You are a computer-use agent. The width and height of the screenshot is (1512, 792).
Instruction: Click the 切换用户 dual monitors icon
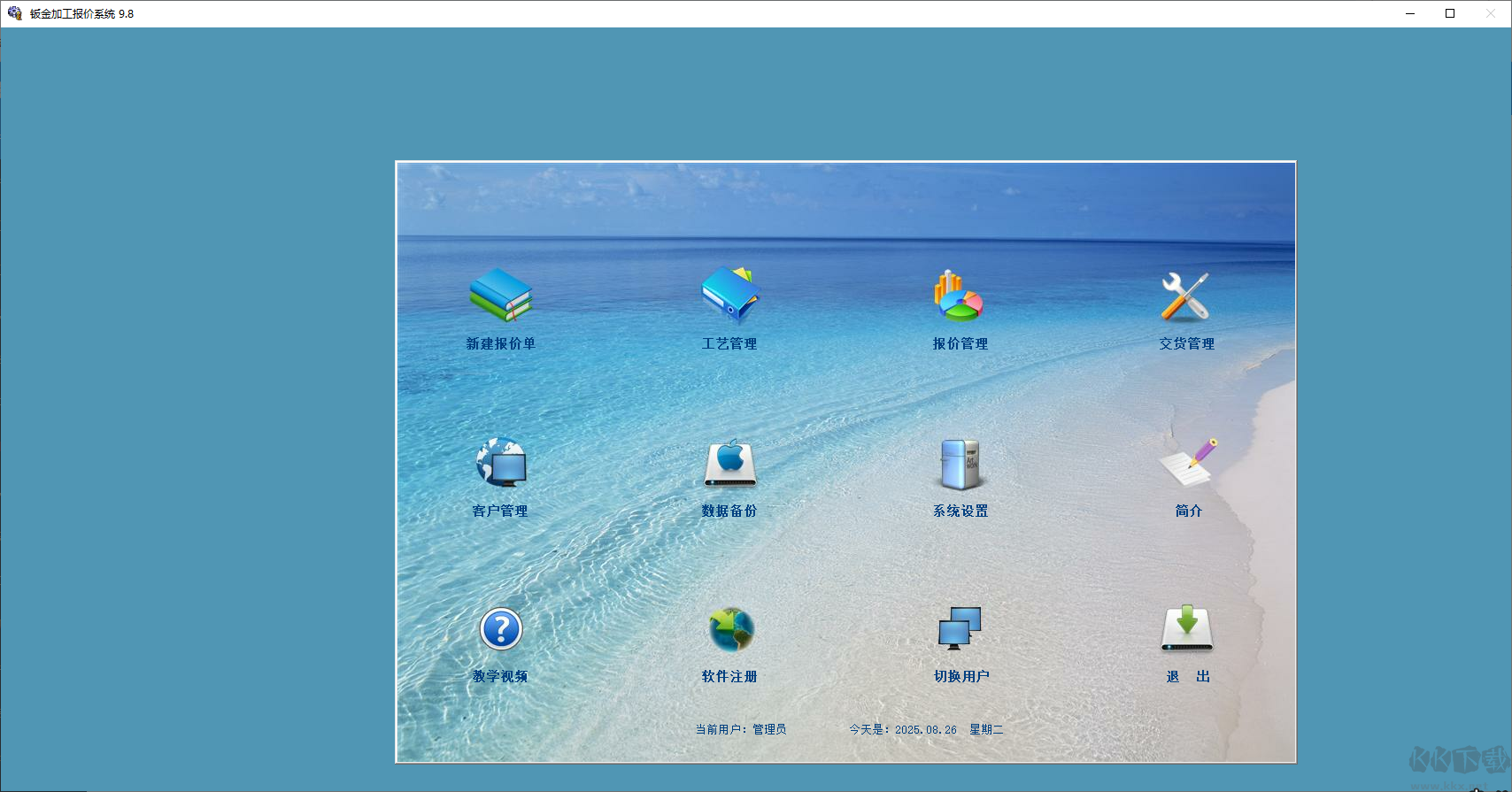coord(960,628)
